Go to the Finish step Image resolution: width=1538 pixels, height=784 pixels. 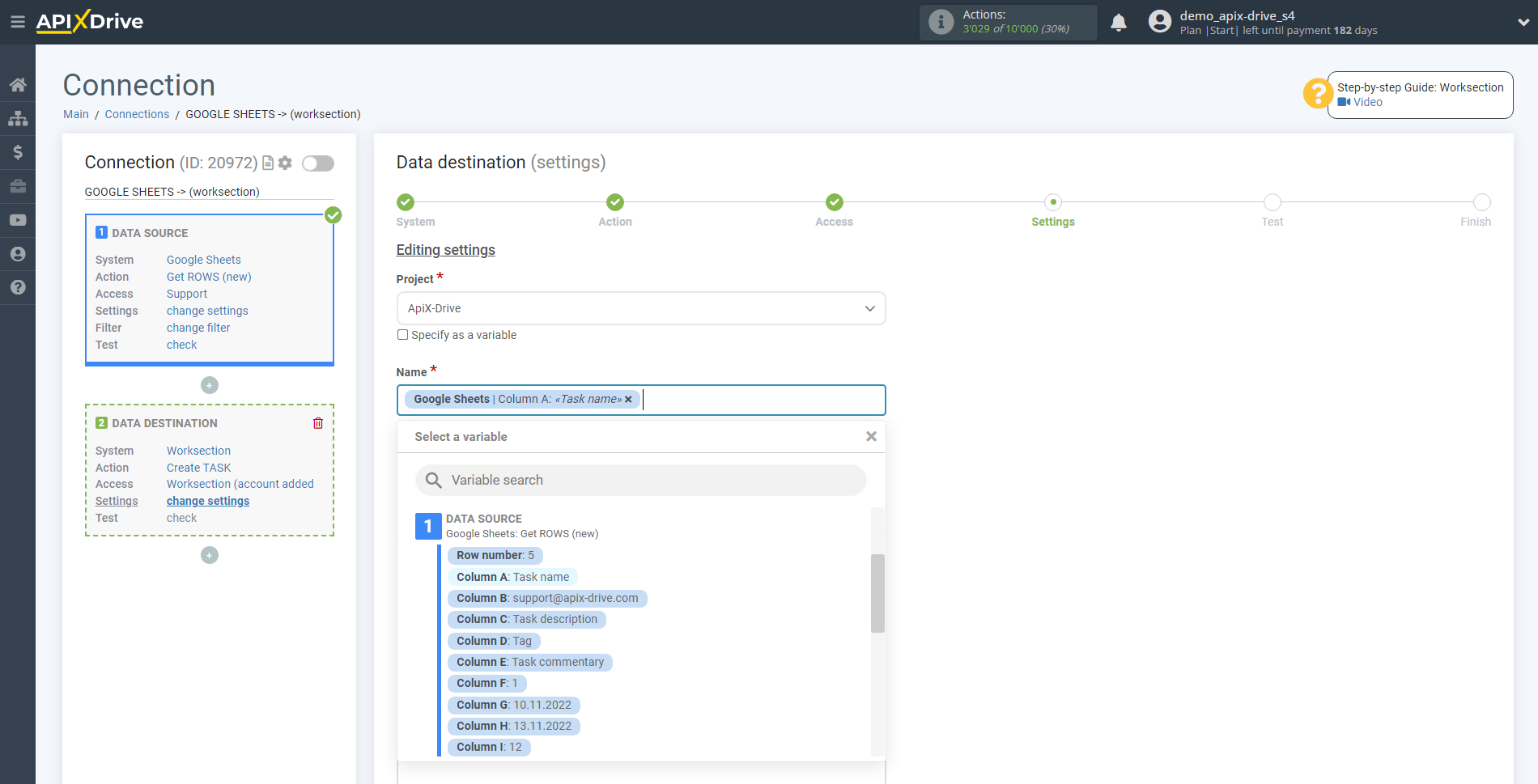coord(1481,202)
